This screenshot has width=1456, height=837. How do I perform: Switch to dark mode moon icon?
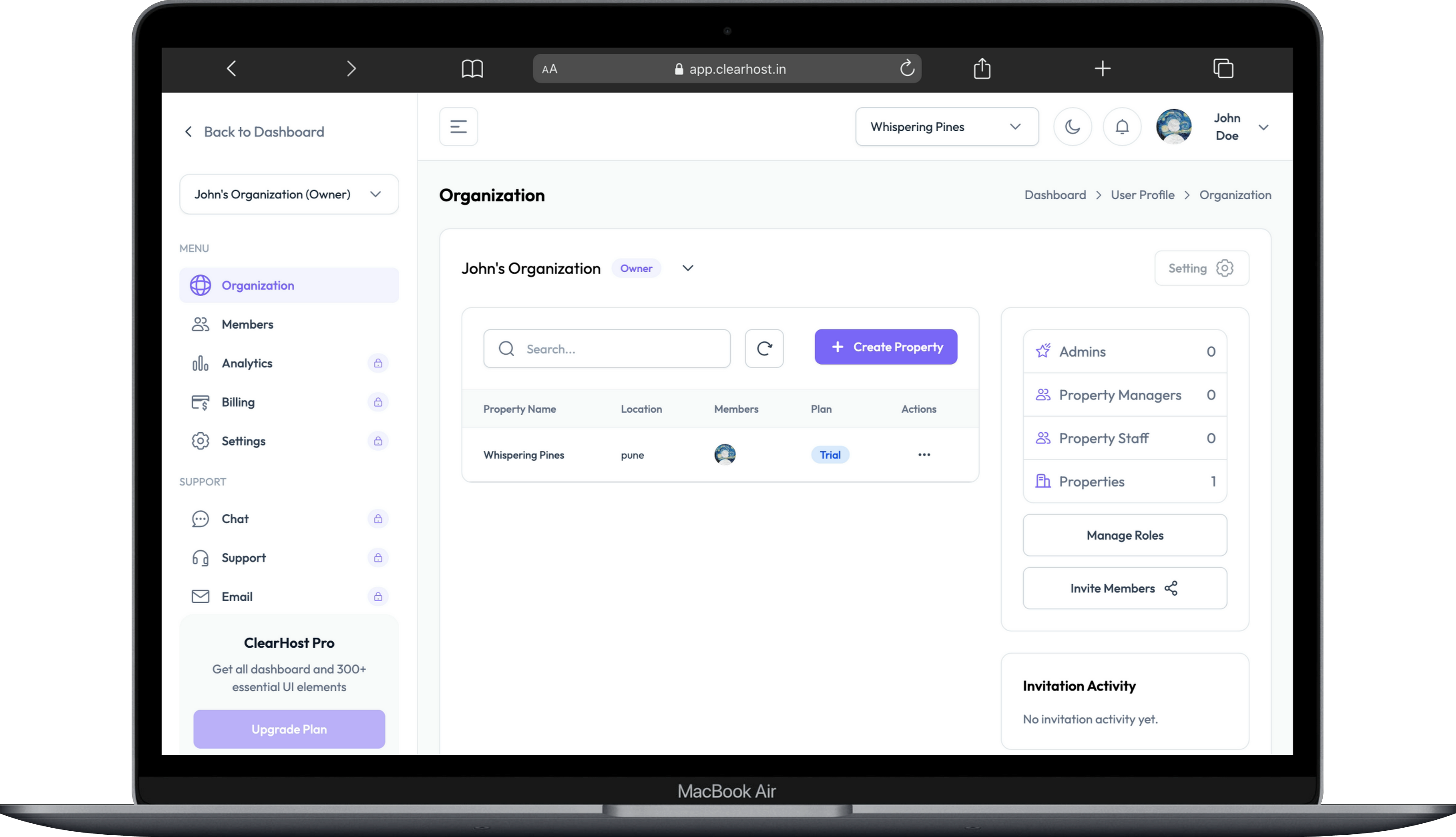click(1072, 126)
